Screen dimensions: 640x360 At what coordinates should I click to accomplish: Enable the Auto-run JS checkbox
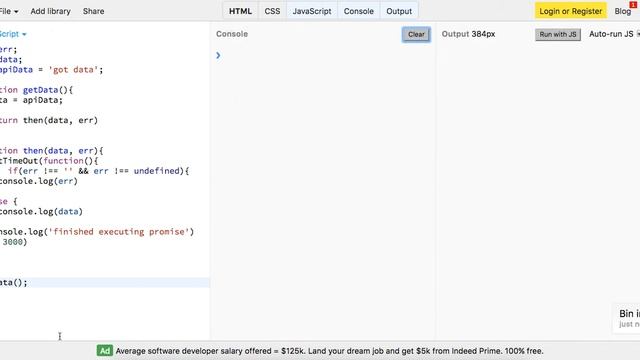(638, 34)
